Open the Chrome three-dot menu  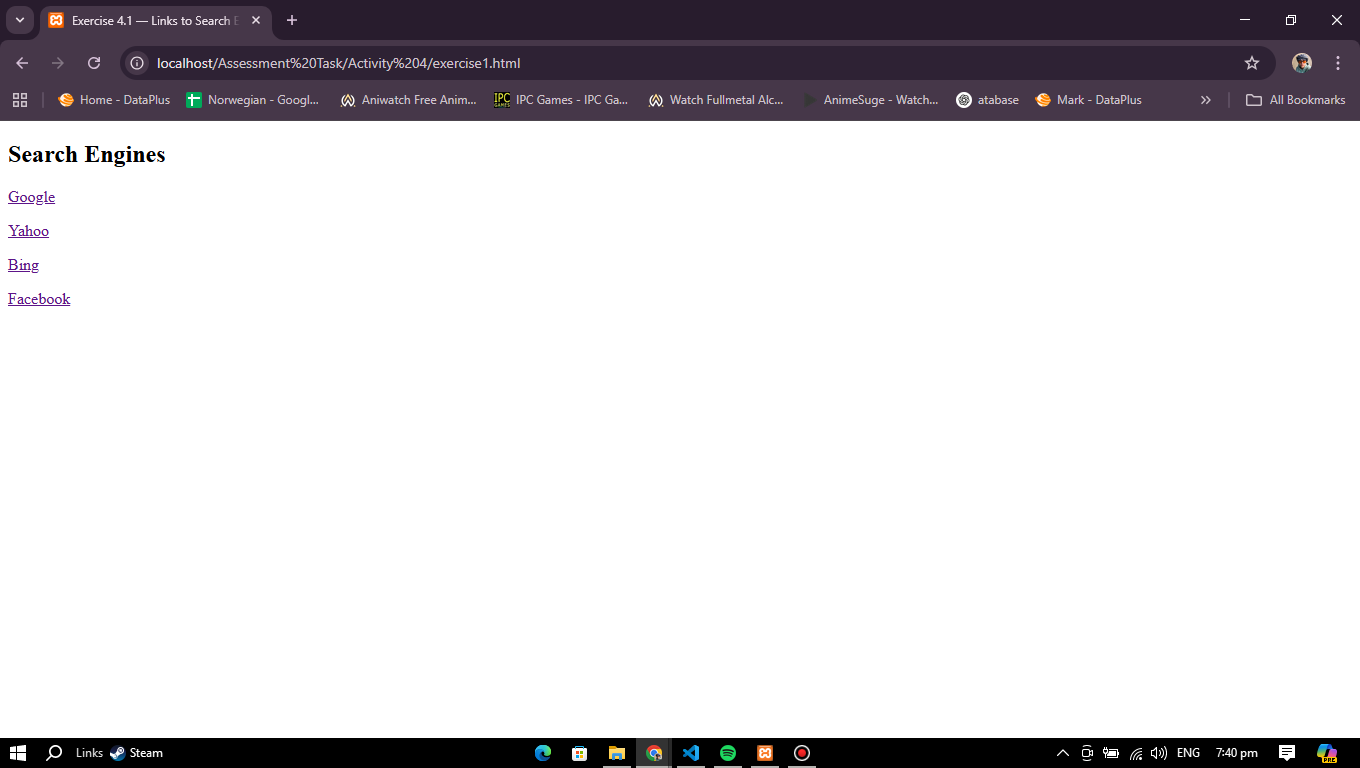(x=1337, y=63)
